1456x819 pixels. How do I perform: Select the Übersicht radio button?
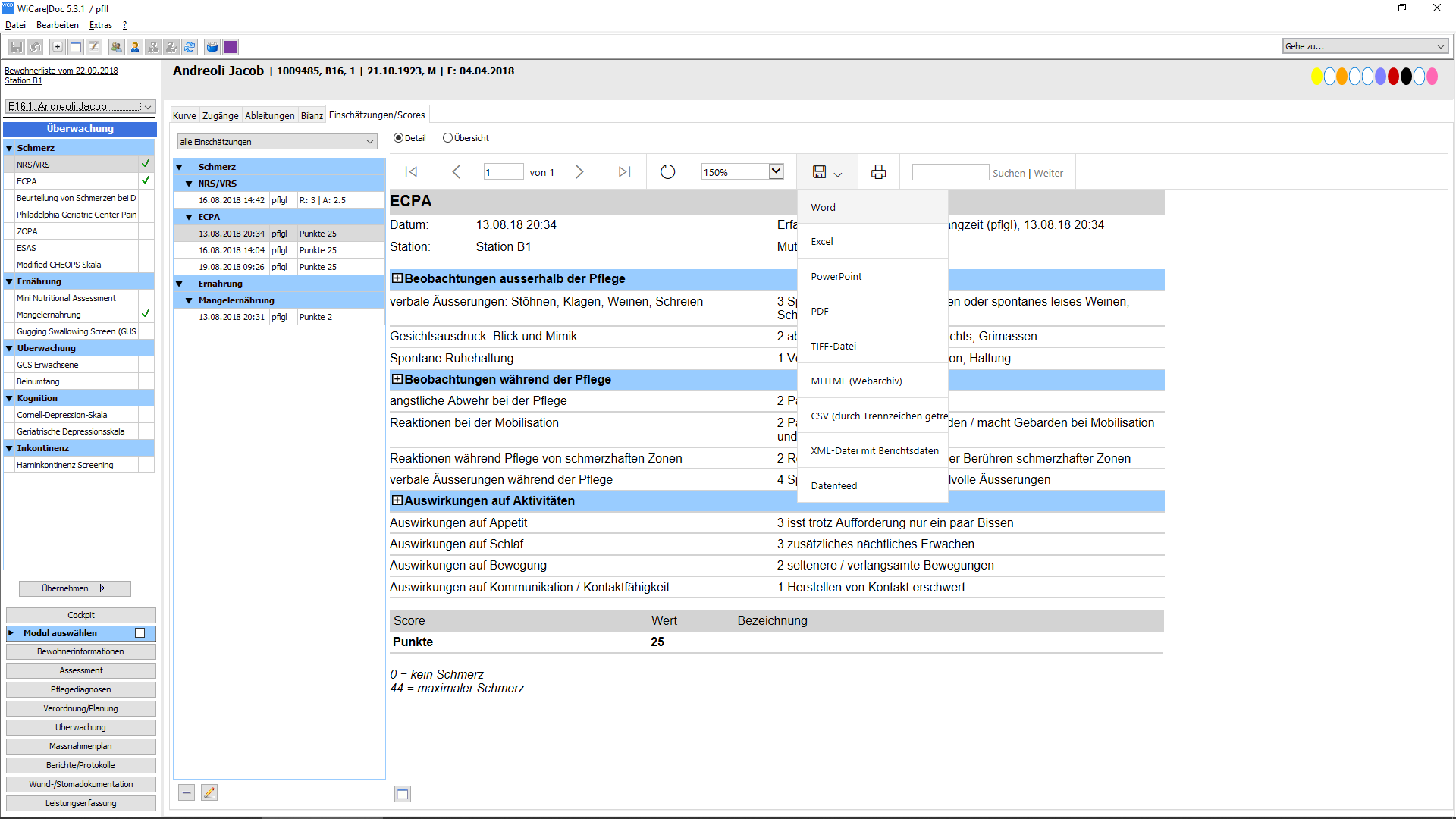448,138
